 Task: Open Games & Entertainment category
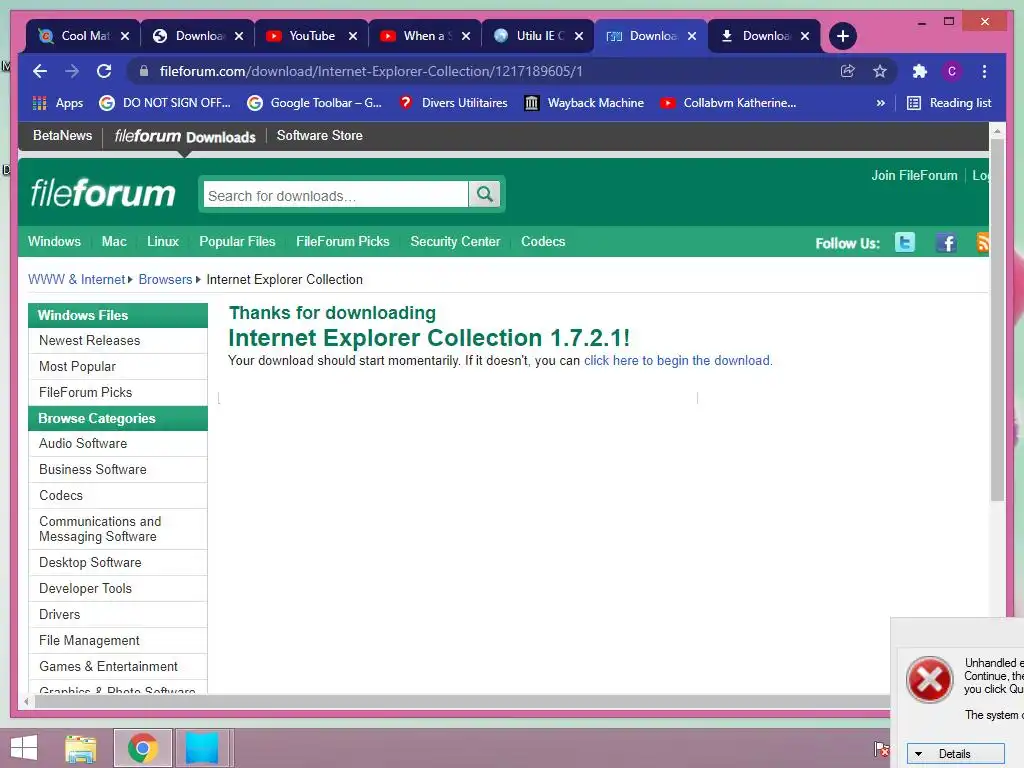(118, 666)
